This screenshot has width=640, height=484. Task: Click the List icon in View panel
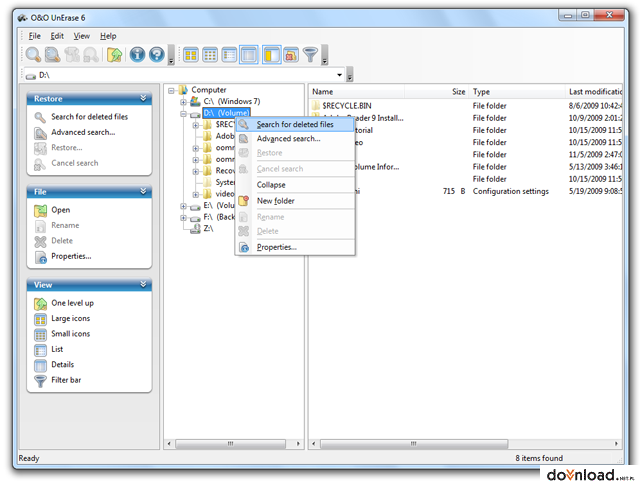click(x=40, y=350)
